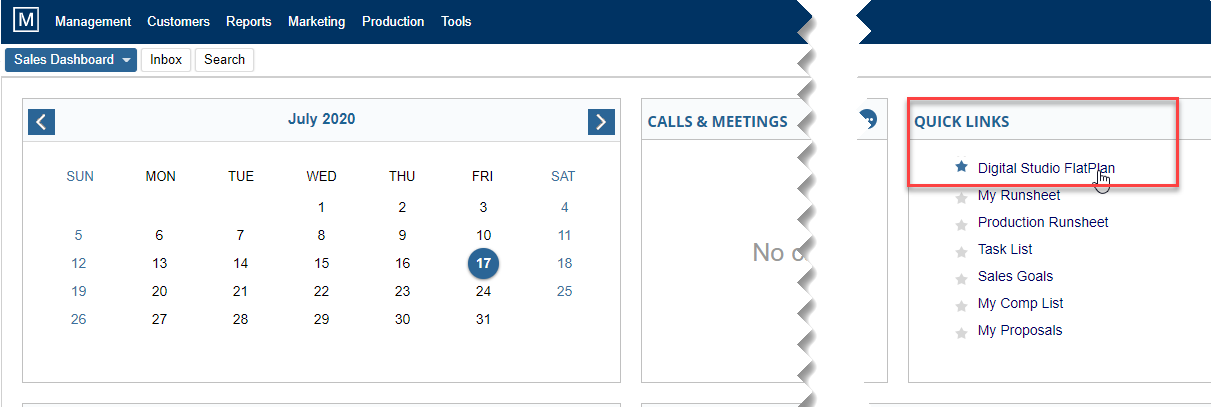Viewport: 1211px width, 407px height.
Task: Expand the Sales Dashboard dropdown
Action: coord(71,60)
